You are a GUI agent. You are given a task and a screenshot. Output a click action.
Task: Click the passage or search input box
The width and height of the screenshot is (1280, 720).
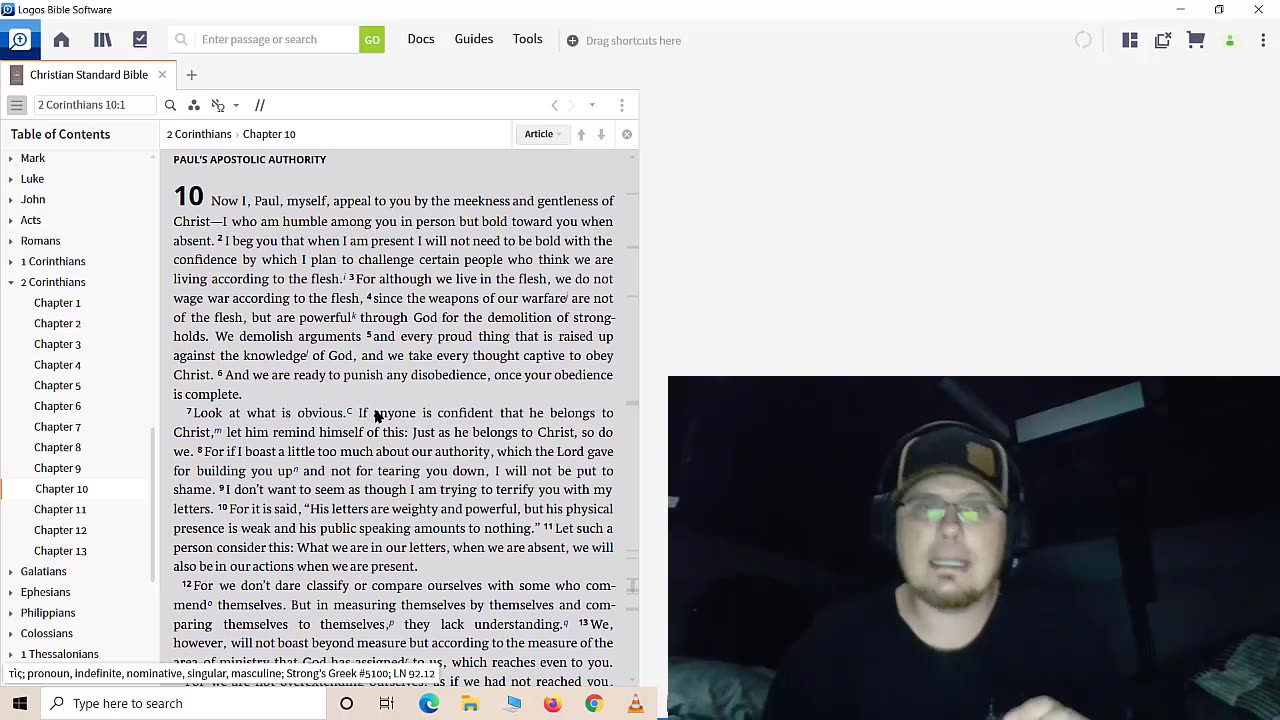(277, 40)
